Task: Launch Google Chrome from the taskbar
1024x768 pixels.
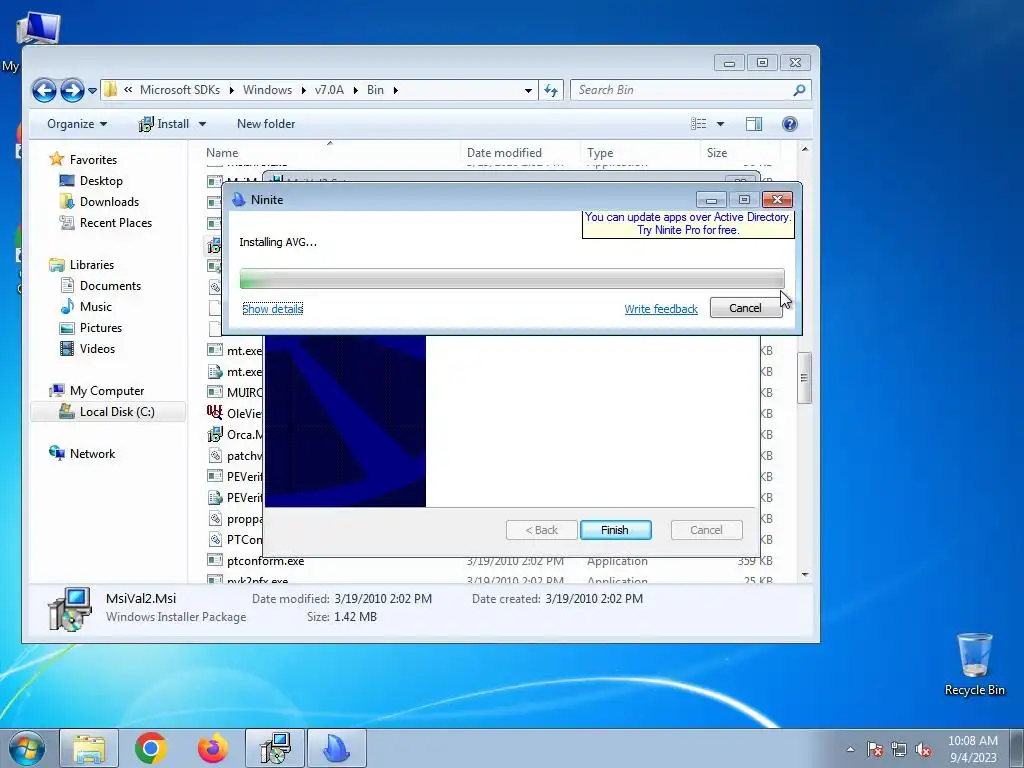Action: 151,748
